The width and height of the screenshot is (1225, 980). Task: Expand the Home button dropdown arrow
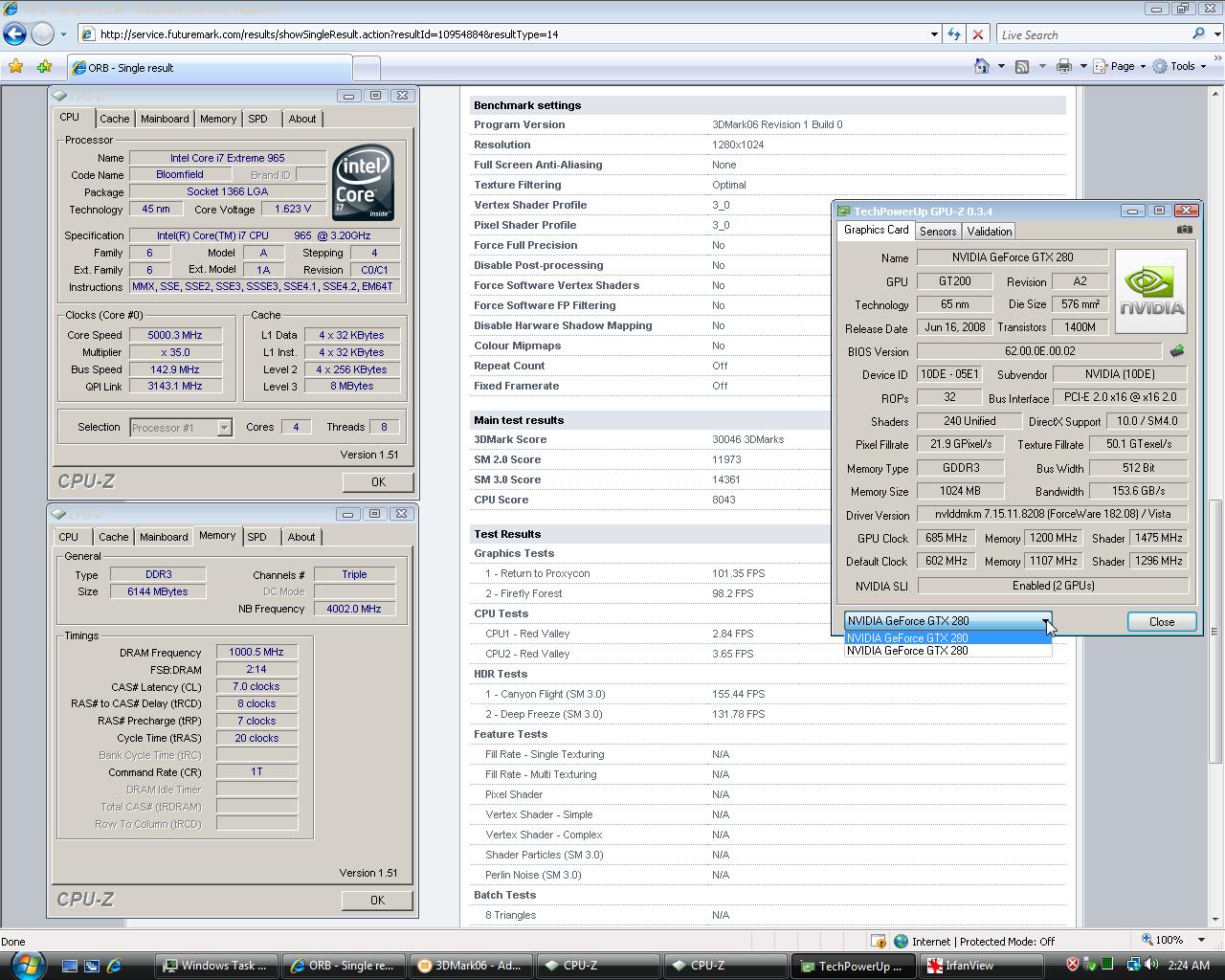point(1001,66)
